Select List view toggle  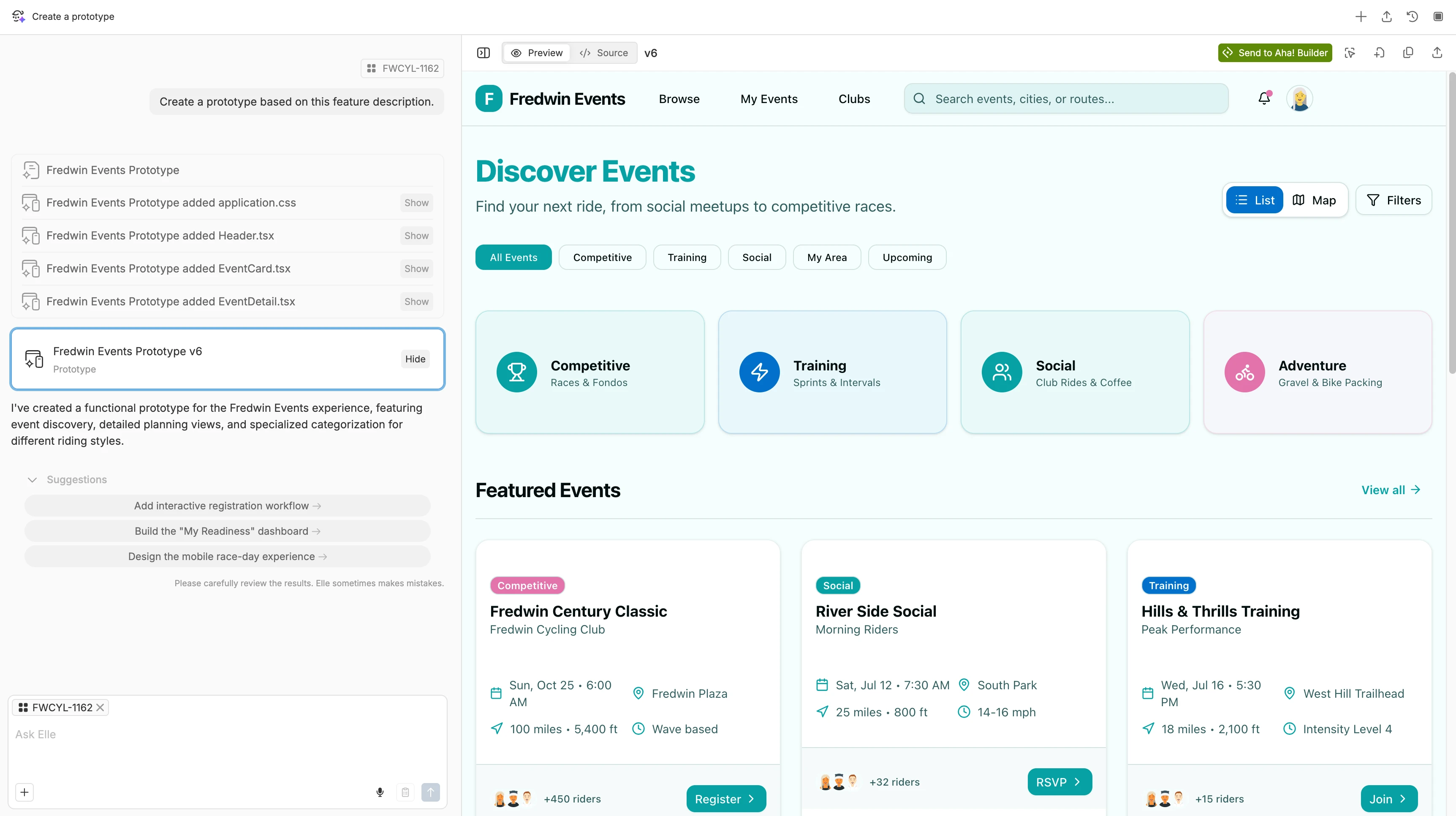(1255, 200)
